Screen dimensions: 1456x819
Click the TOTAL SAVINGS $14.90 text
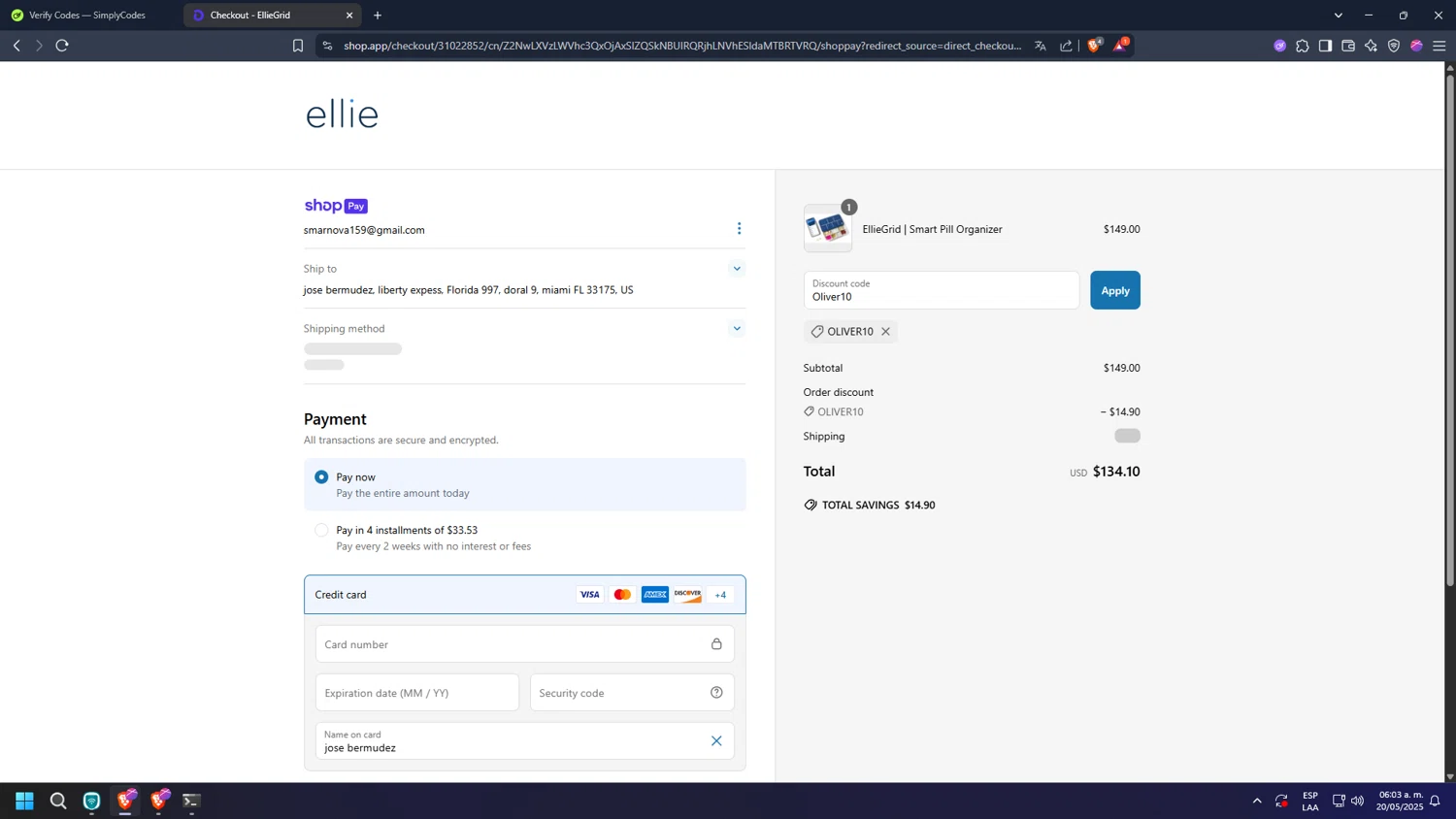(878, 506)
